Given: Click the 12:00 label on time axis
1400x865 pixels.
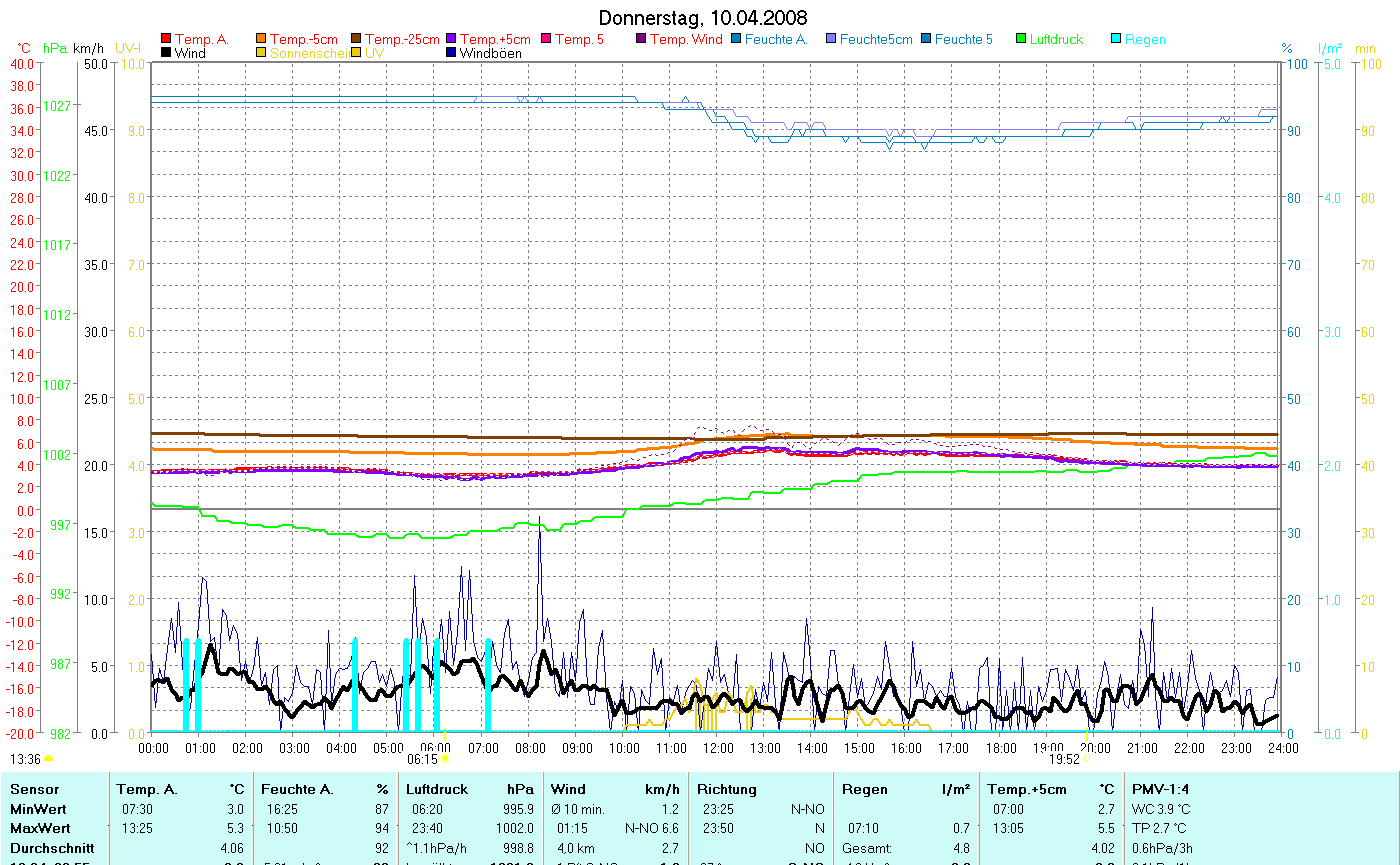Looking at the screenshot, I should click(x=718, y=747).
